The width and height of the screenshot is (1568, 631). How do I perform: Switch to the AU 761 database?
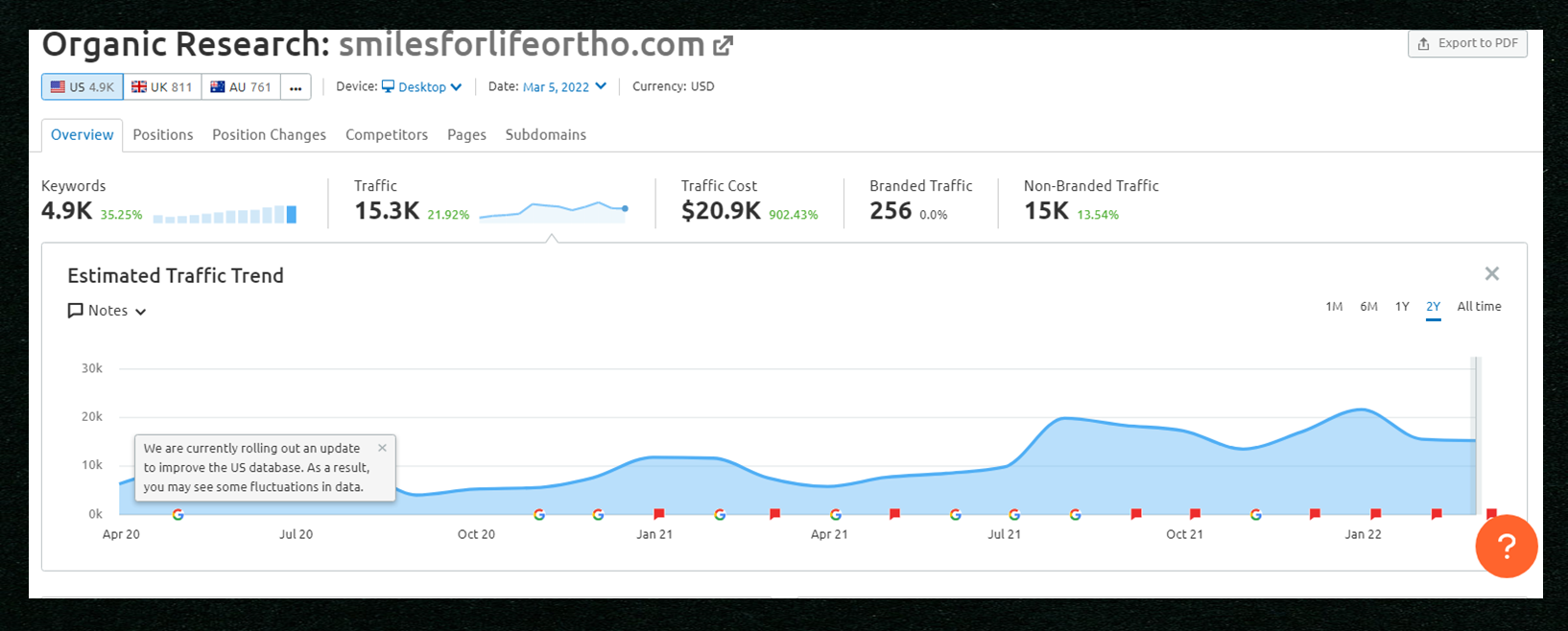[x=241, y=86]
